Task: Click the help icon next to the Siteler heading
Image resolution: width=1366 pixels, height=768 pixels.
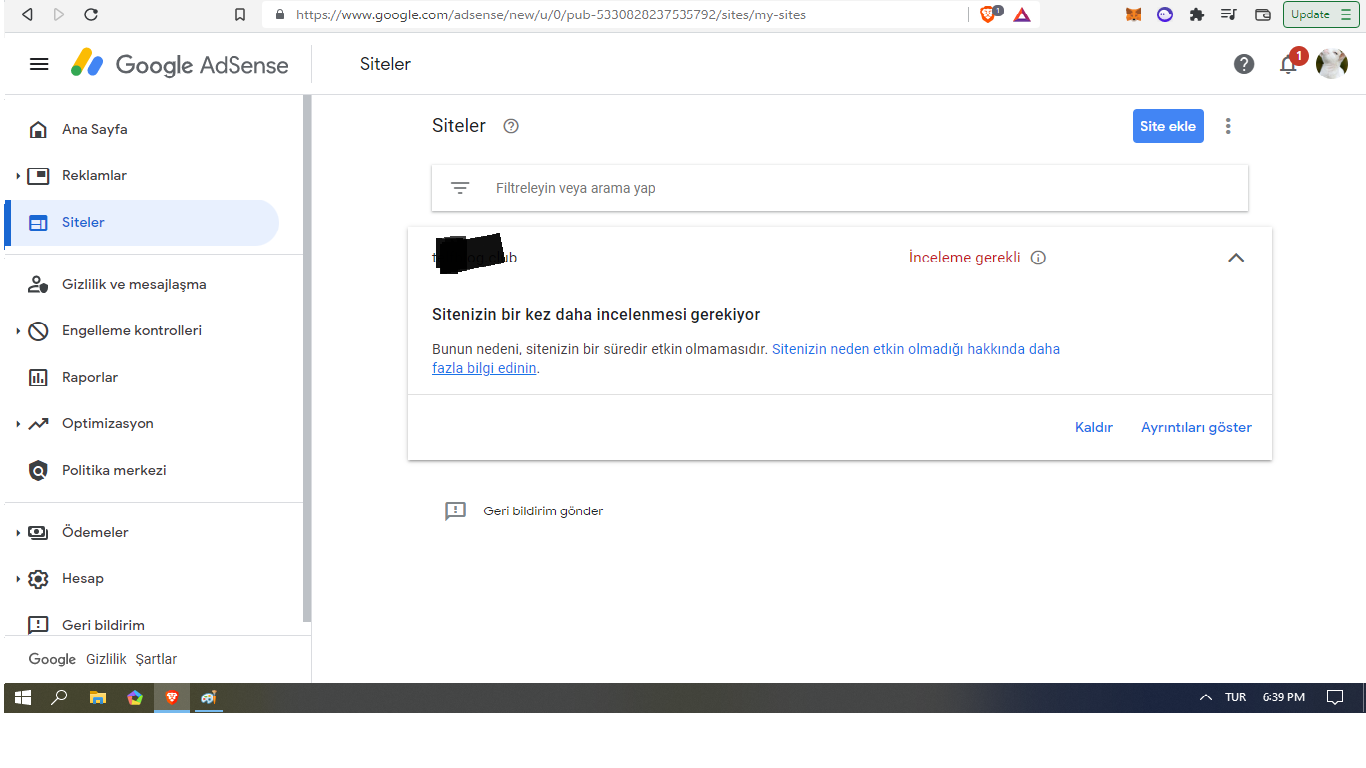Action: point(511,126)
